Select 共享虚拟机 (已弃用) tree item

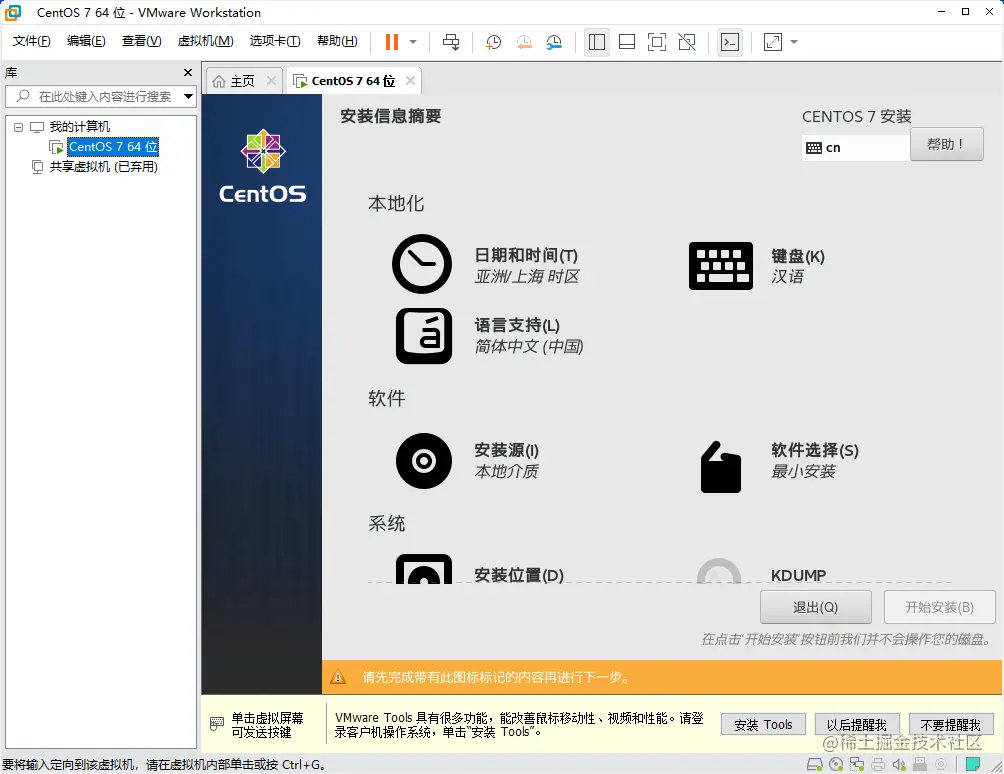[x=103, y=166]
